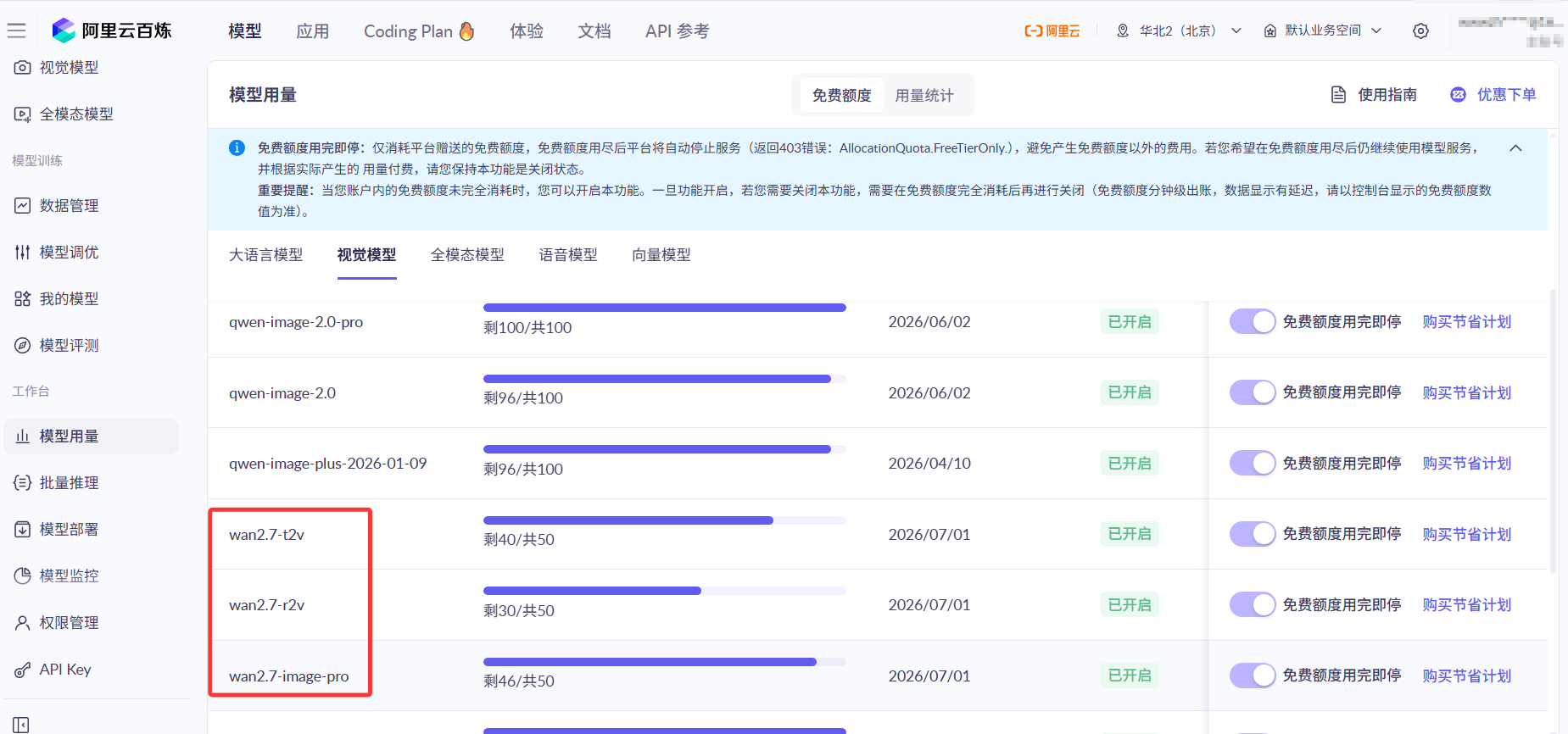Toggle 免费额度用完即停 for qwen-image-plus-2026-01-09
Screen dimensions: 1568x734
1253,463
